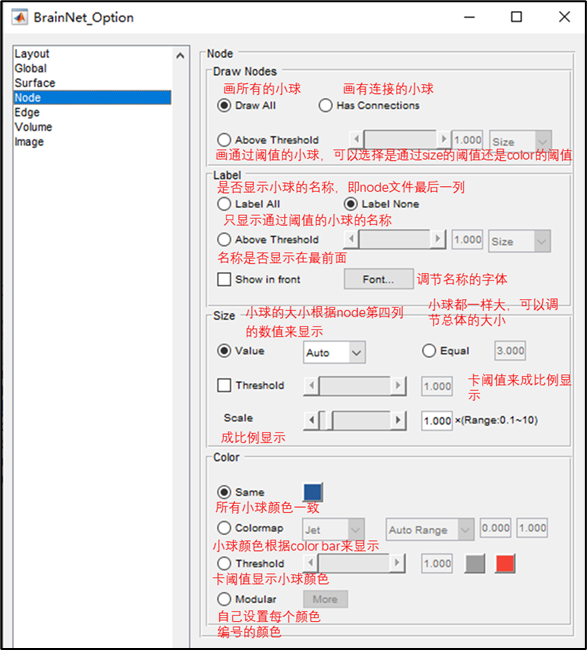This screenshot has height=650, width=587.
Task: Select Global in the option list
Action: (92, 68)
